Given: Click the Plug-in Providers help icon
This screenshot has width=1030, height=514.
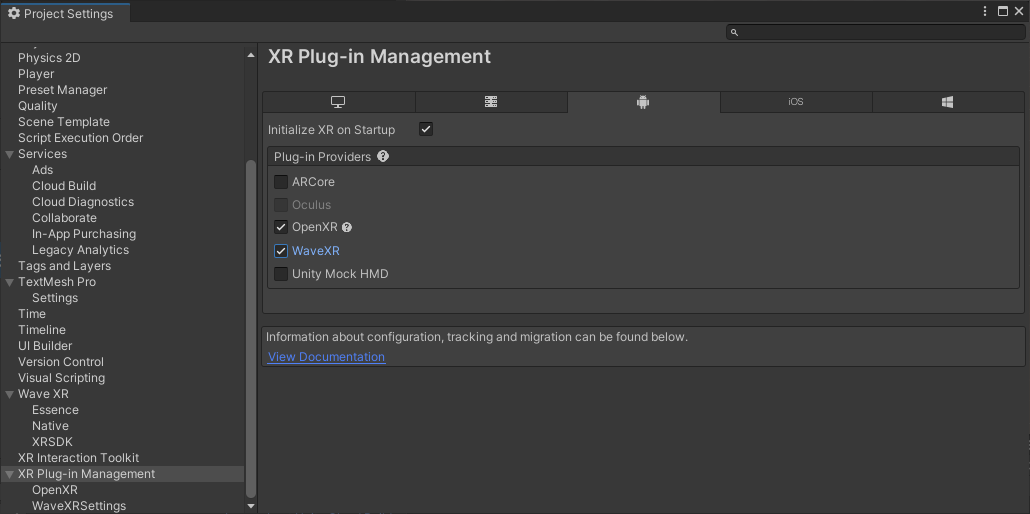Looking at the screenshot, I should pyautogui.click(x=383, y=157).
